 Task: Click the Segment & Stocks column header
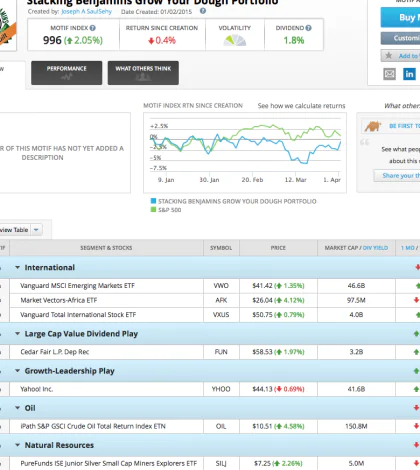point(106,248)
